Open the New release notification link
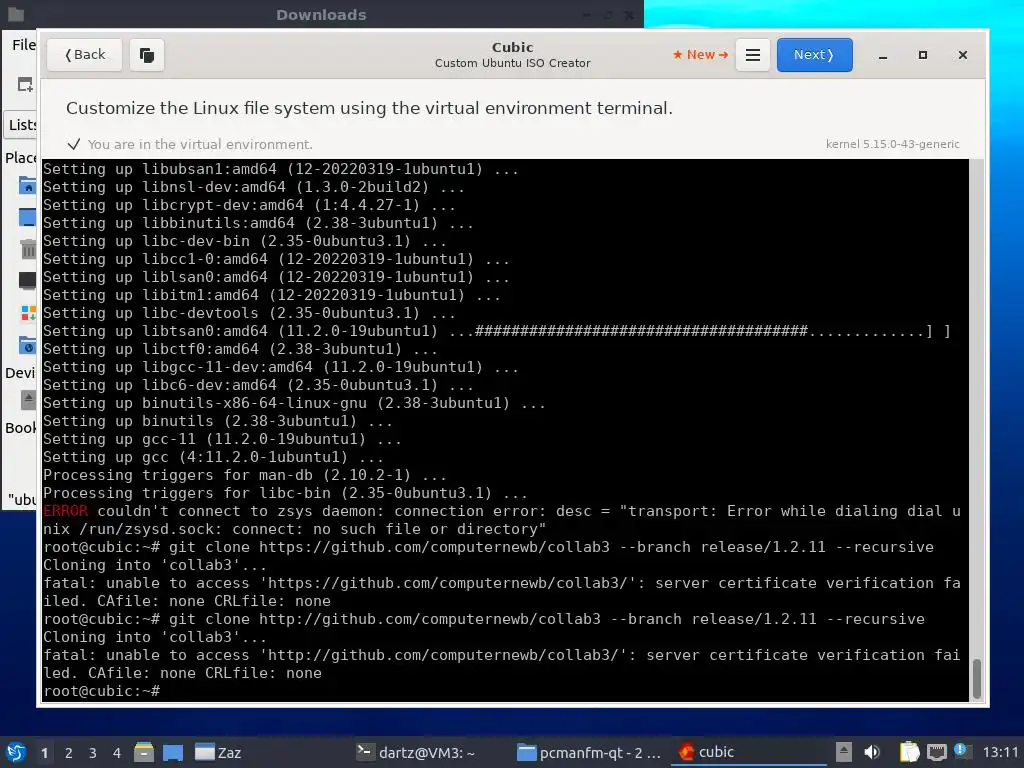The width and height of the screenshot is (1024, 768). point(700,55)
